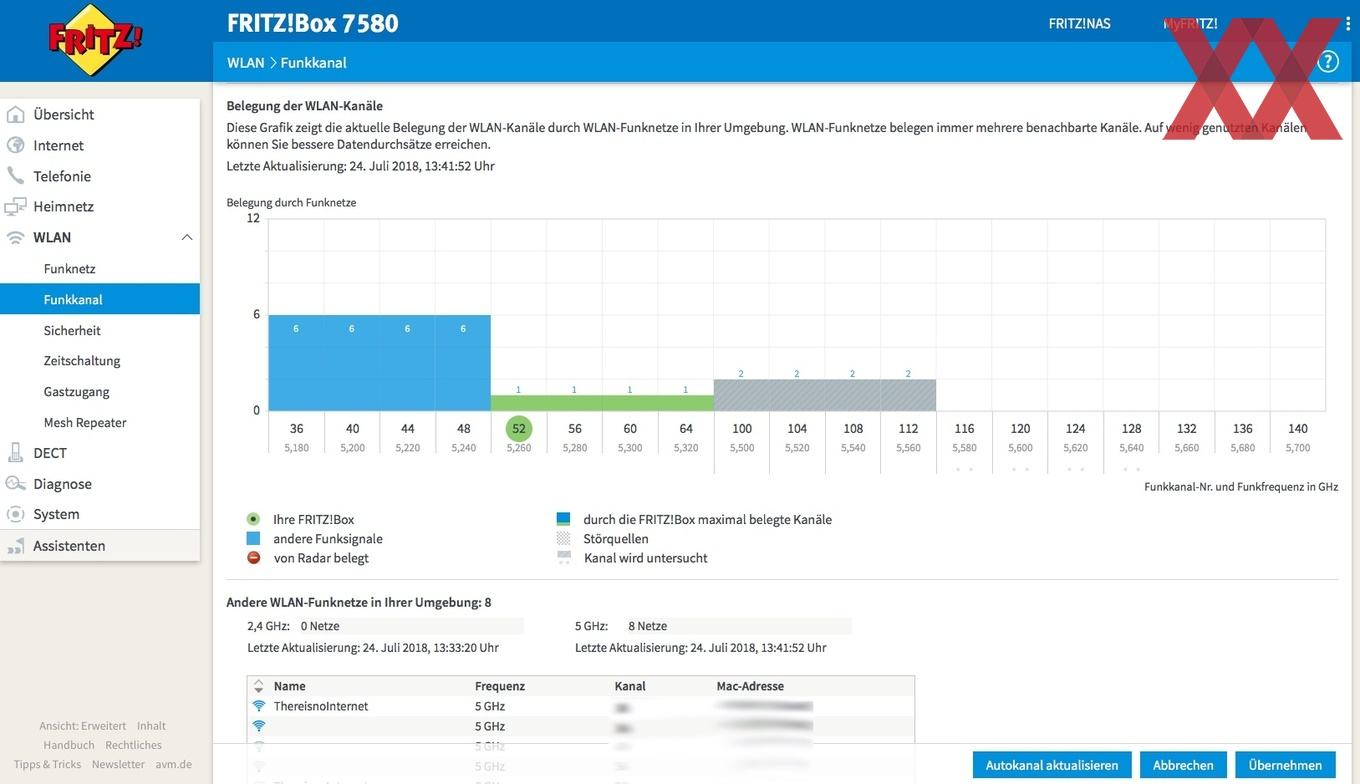The image size is (1360, 784).
Task: Go to Mesh Repeater submenu
Action: [x=85, y=422]
